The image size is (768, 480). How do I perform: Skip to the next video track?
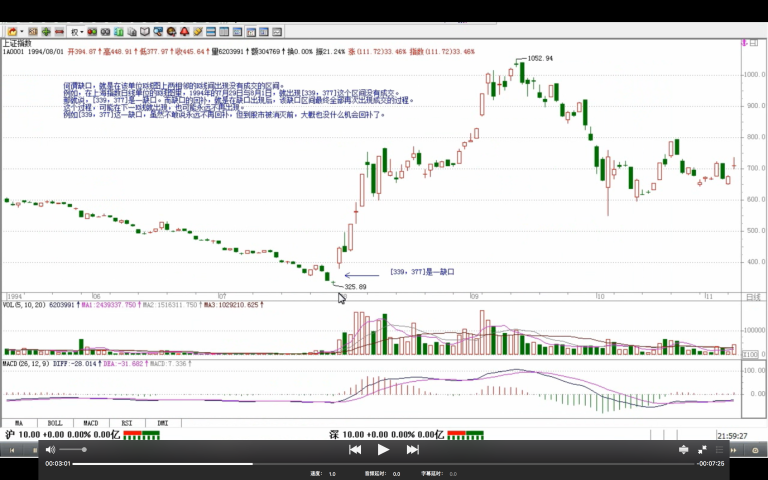tap(411, 450)
